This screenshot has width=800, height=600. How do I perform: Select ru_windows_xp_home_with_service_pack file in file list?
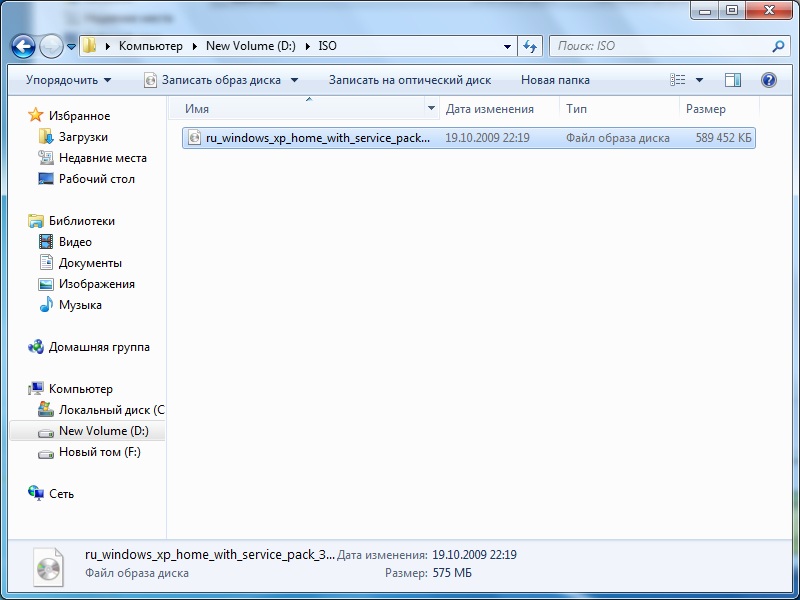[468, 138]
